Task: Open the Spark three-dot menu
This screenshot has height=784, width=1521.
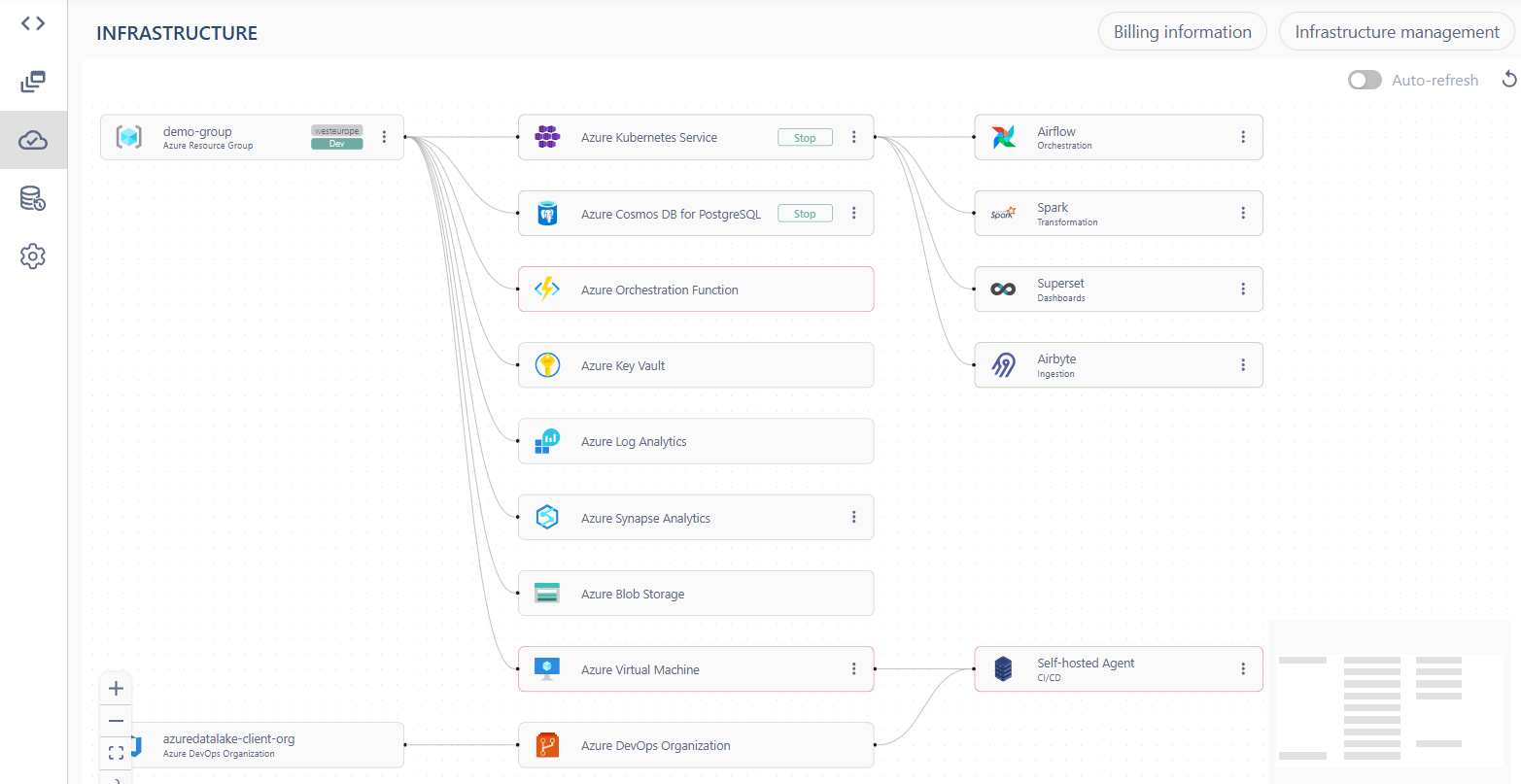Action: click(1243, 214)
